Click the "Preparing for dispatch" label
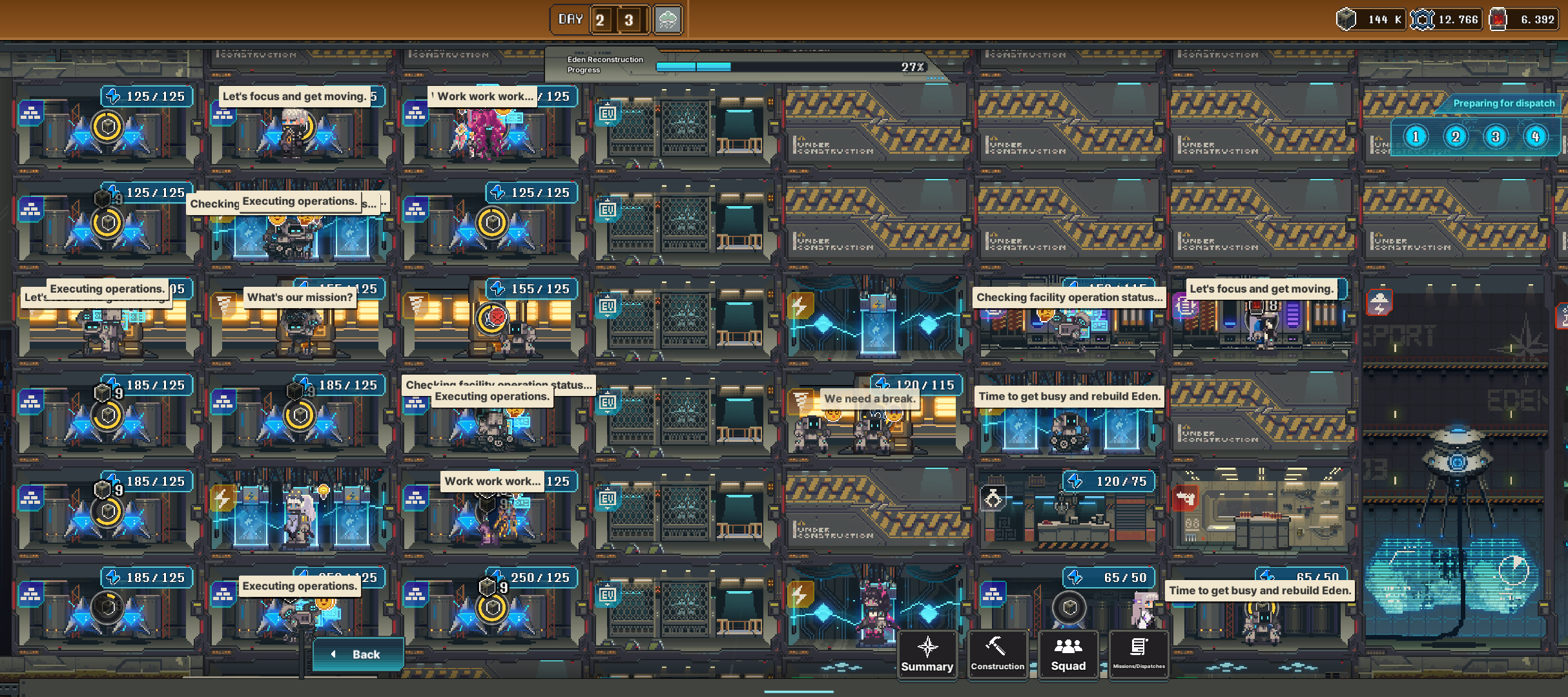This screenshot has width=1568, height=697. 1504,103
